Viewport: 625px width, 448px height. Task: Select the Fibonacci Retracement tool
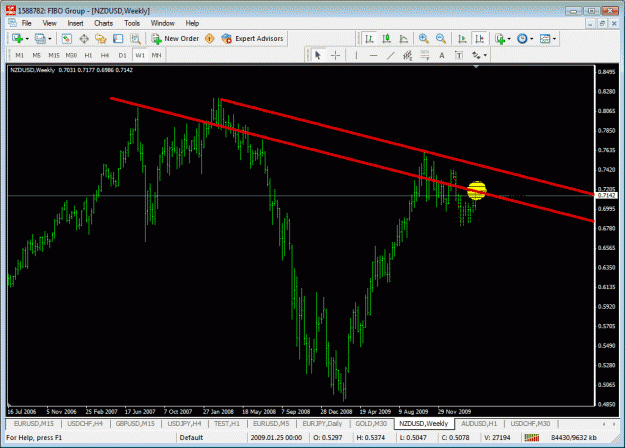click(x=425, y=55)
